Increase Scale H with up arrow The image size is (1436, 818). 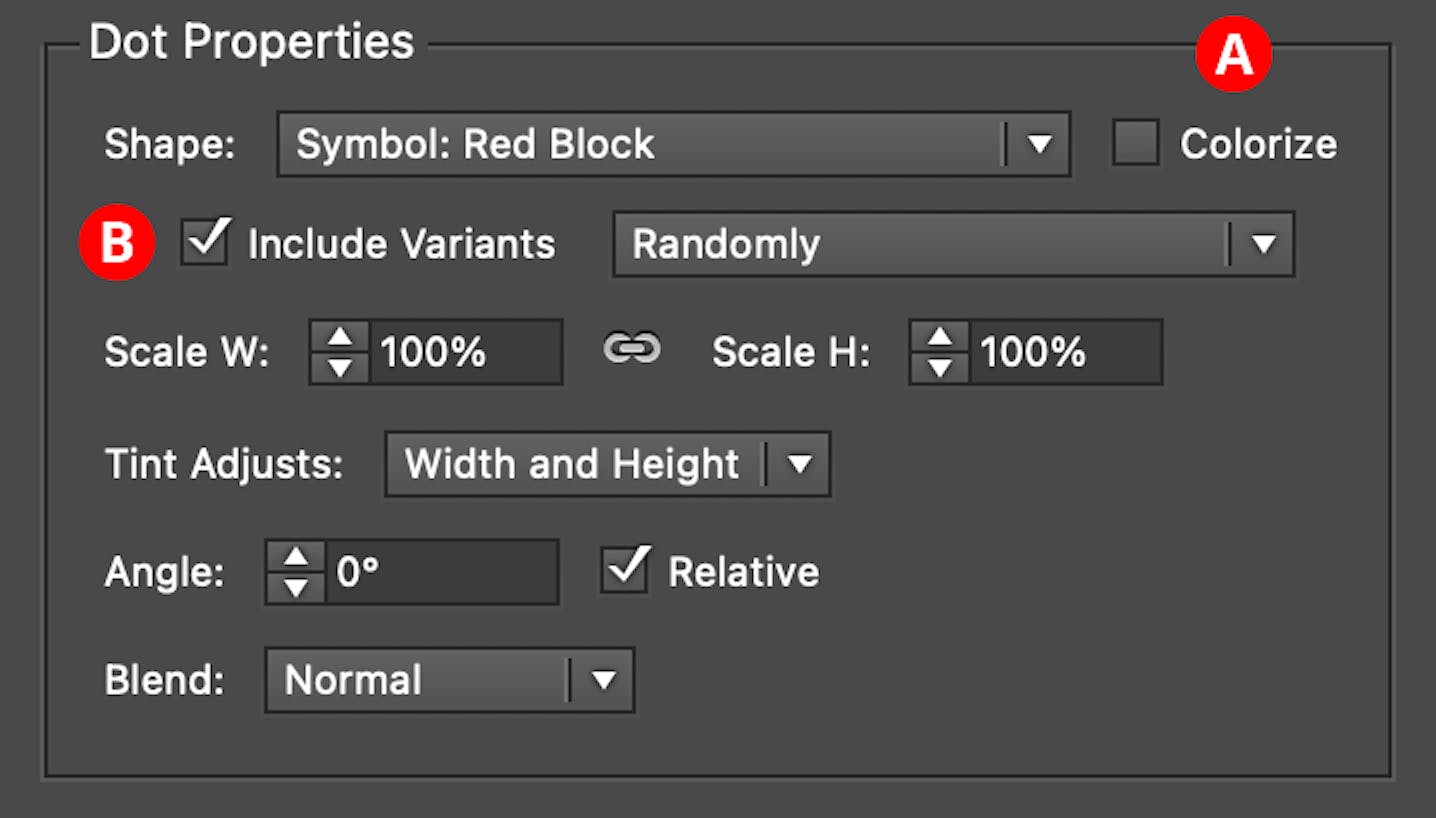click(x=940, y=337)
